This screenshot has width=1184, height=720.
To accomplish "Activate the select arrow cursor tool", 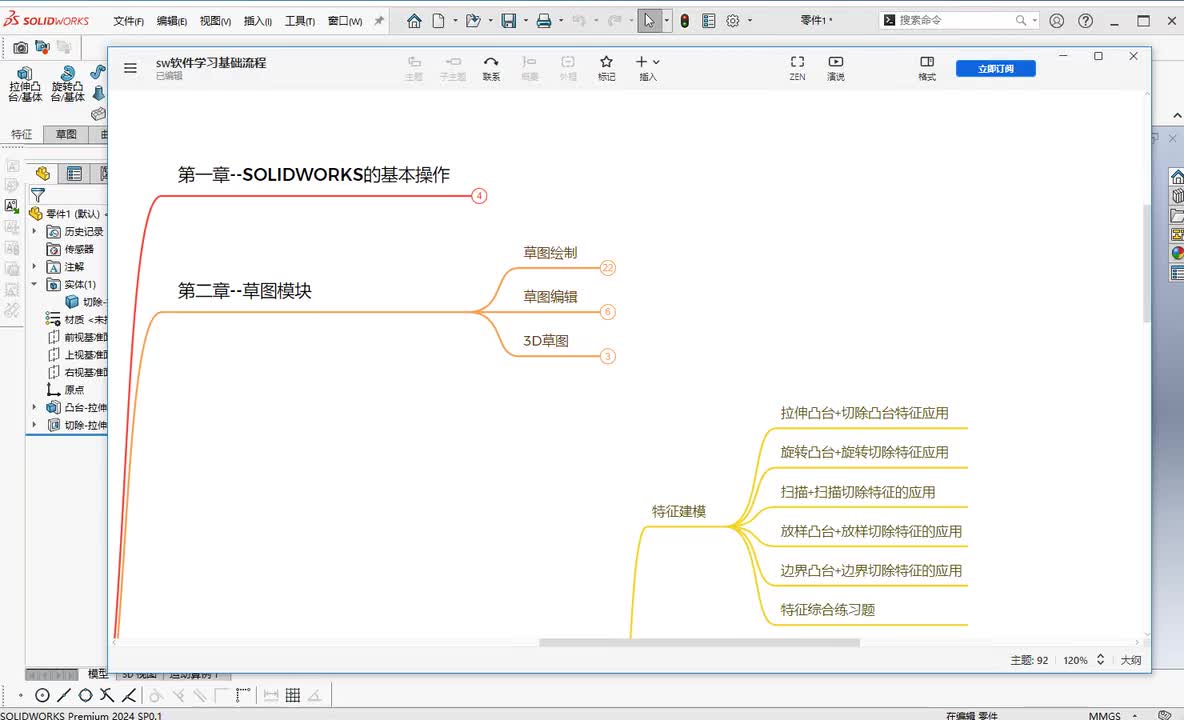I will [649, 20].
